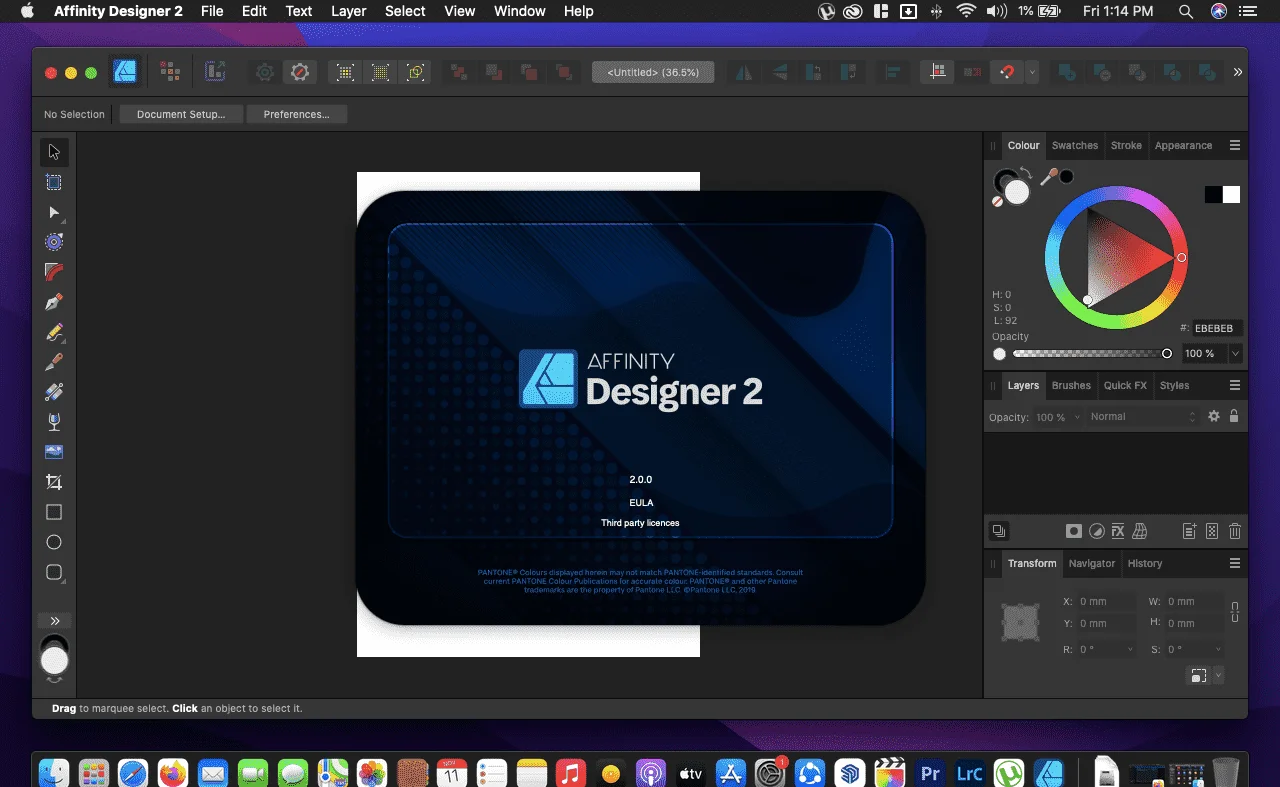
Task: Open the Layer menu
Action: pos(348,11)
